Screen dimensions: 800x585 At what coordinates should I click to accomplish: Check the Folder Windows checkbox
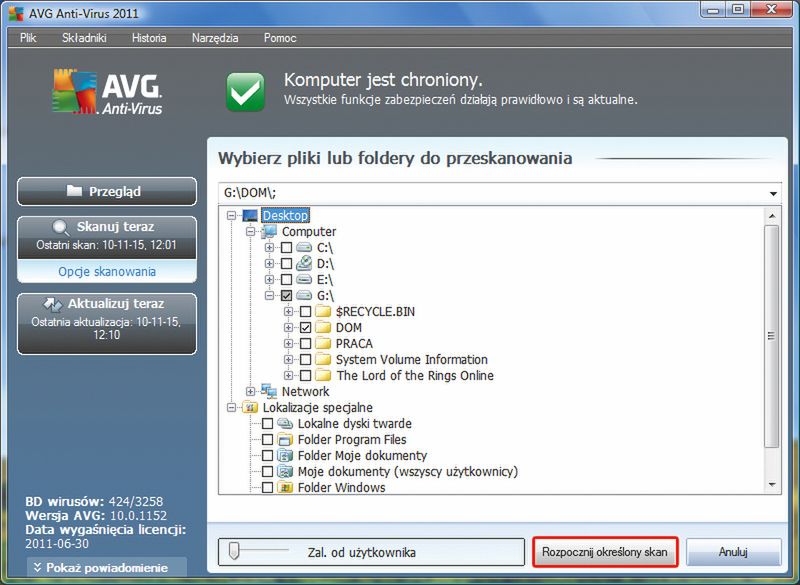[267, 488]
